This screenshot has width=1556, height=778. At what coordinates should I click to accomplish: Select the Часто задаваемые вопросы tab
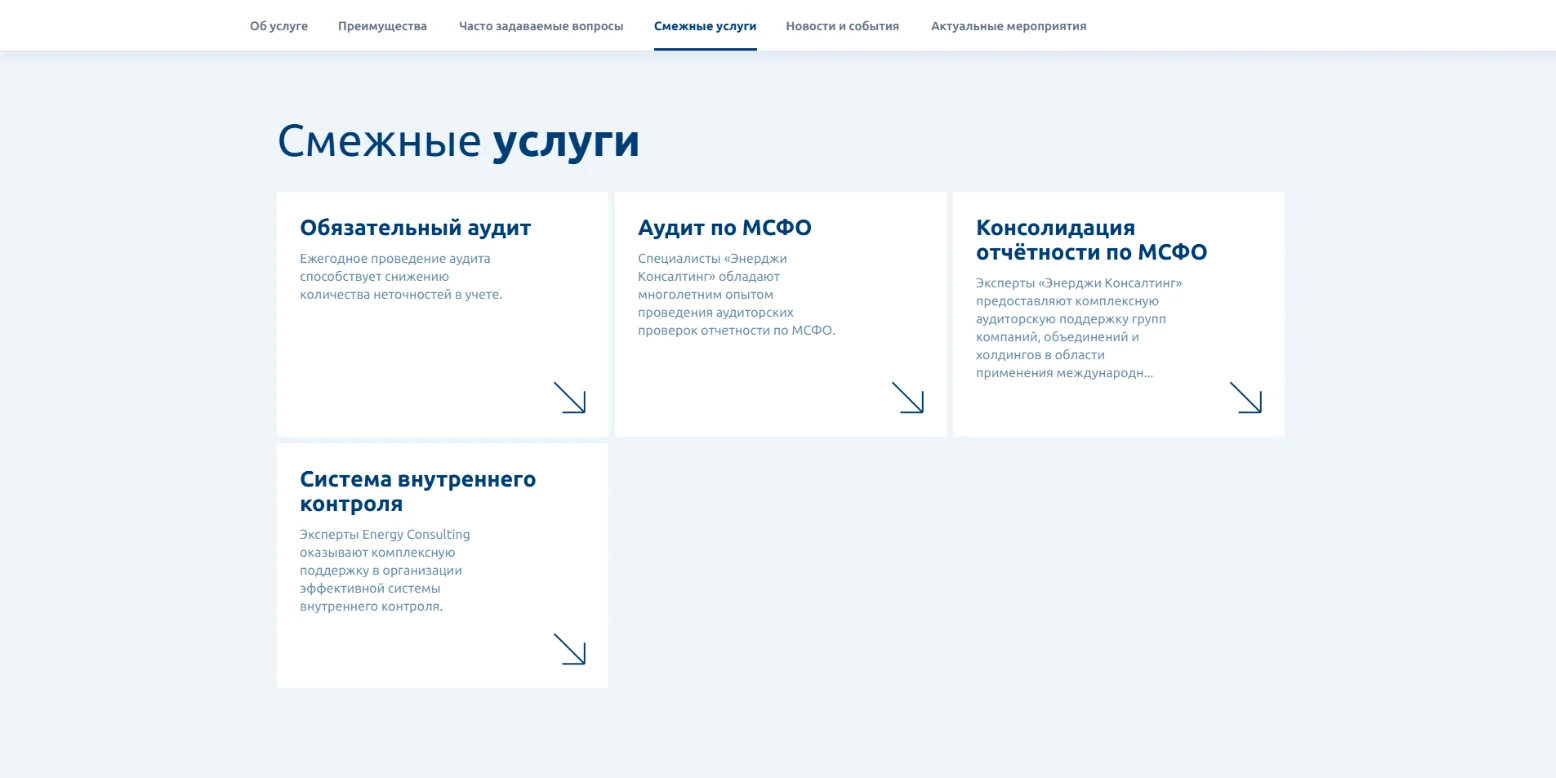[x=541, y=26]
